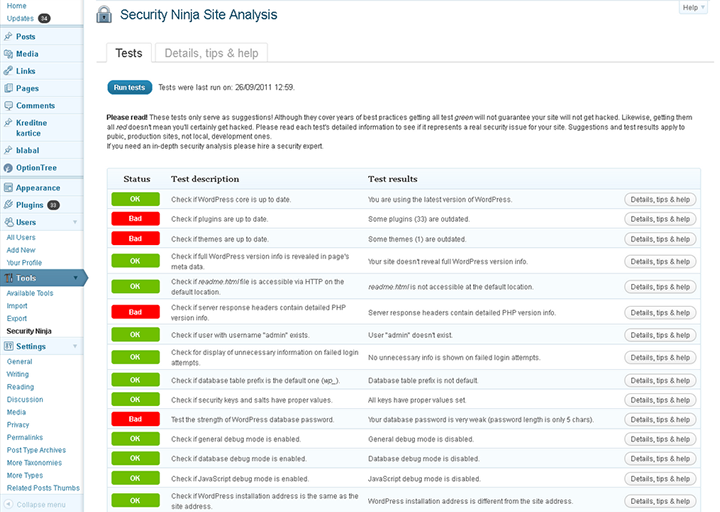
Task: Open Add New user link
Action: 21,250
